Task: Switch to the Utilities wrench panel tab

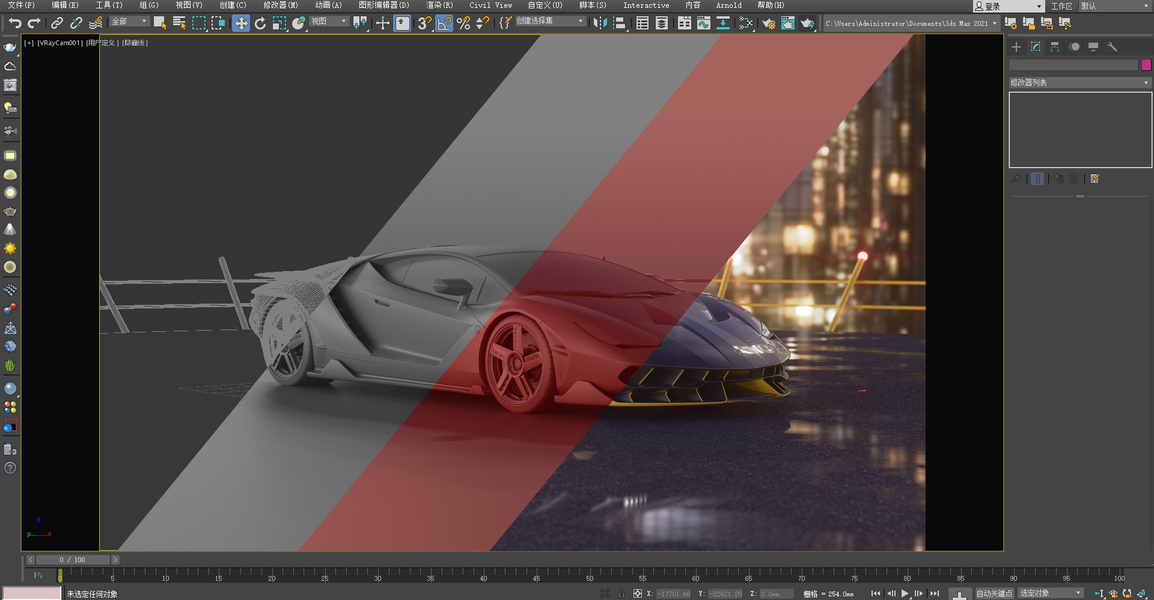Action: click(x=1112, y=46)
